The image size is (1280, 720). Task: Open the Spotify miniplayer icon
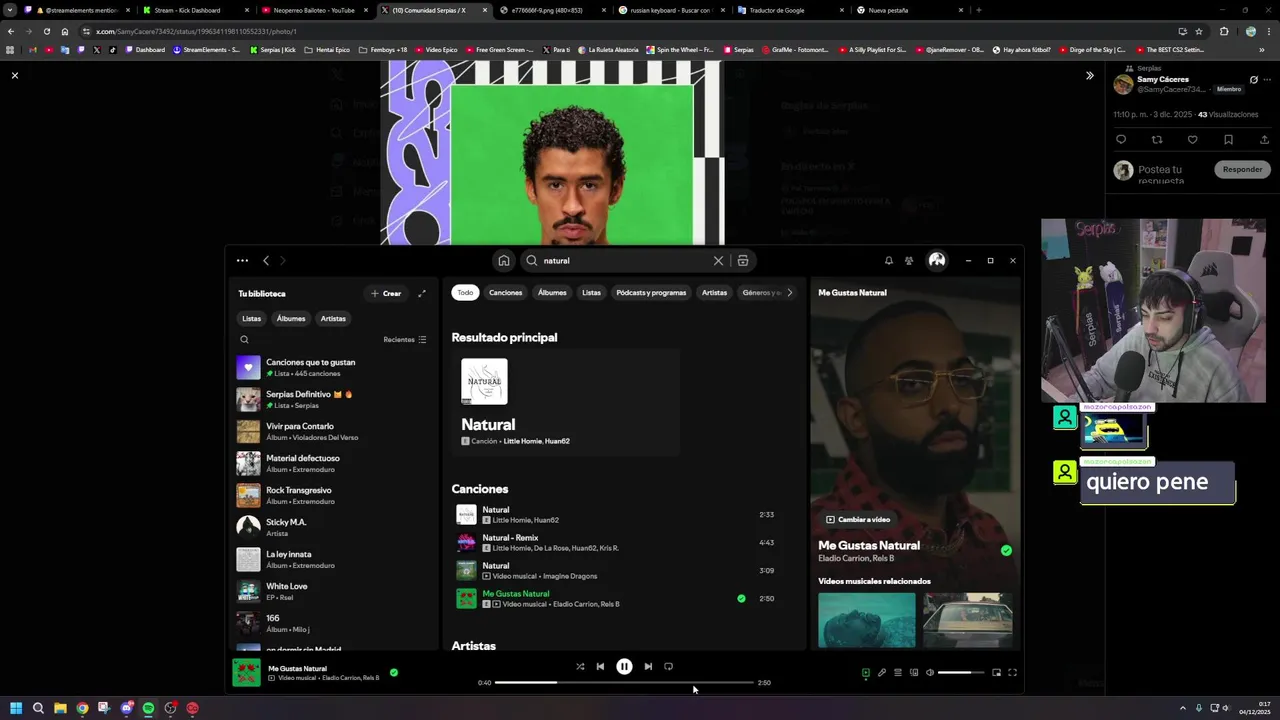[996, 673]
